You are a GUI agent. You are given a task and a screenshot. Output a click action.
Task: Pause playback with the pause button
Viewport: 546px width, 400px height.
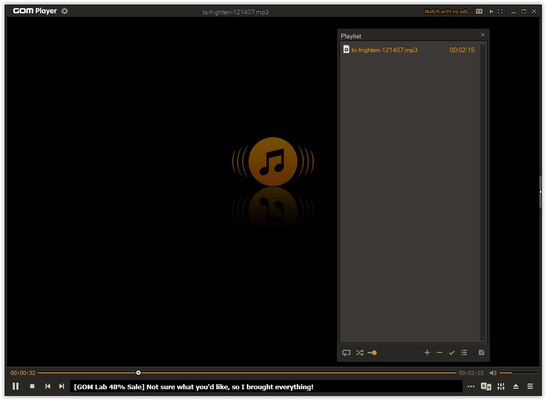[x=16, y=386]
